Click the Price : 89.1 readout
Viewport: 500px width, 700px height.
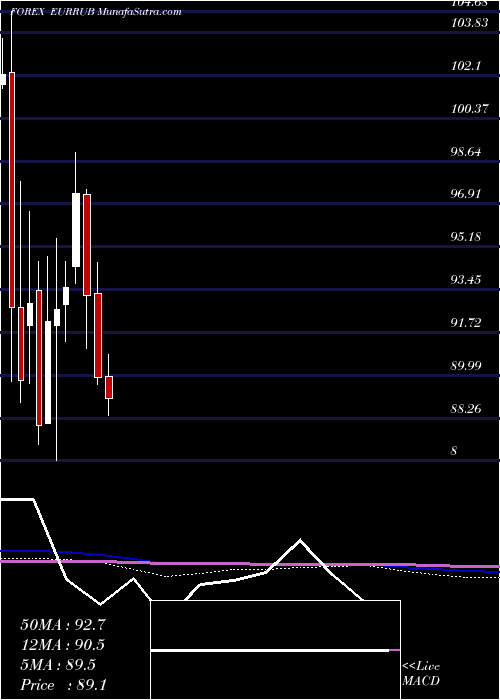pos(63,685)
